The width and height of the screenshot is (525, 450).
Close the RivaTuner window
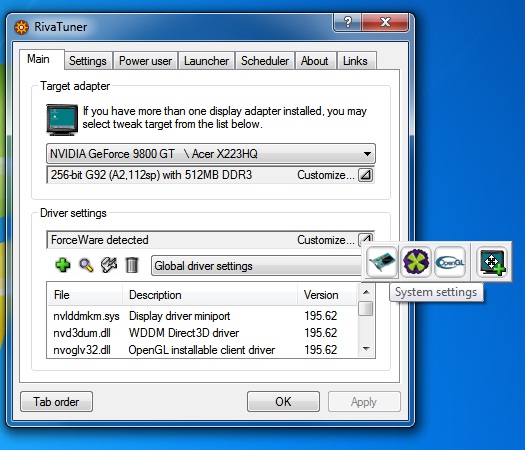pos(385,22)
